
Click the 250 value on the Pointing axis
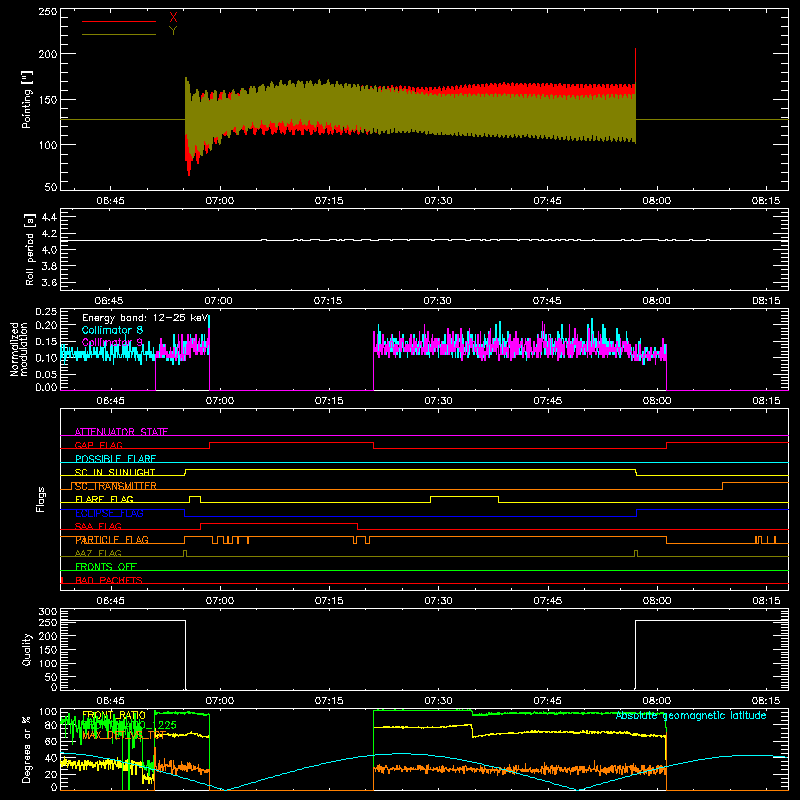[x=47, y=12]
